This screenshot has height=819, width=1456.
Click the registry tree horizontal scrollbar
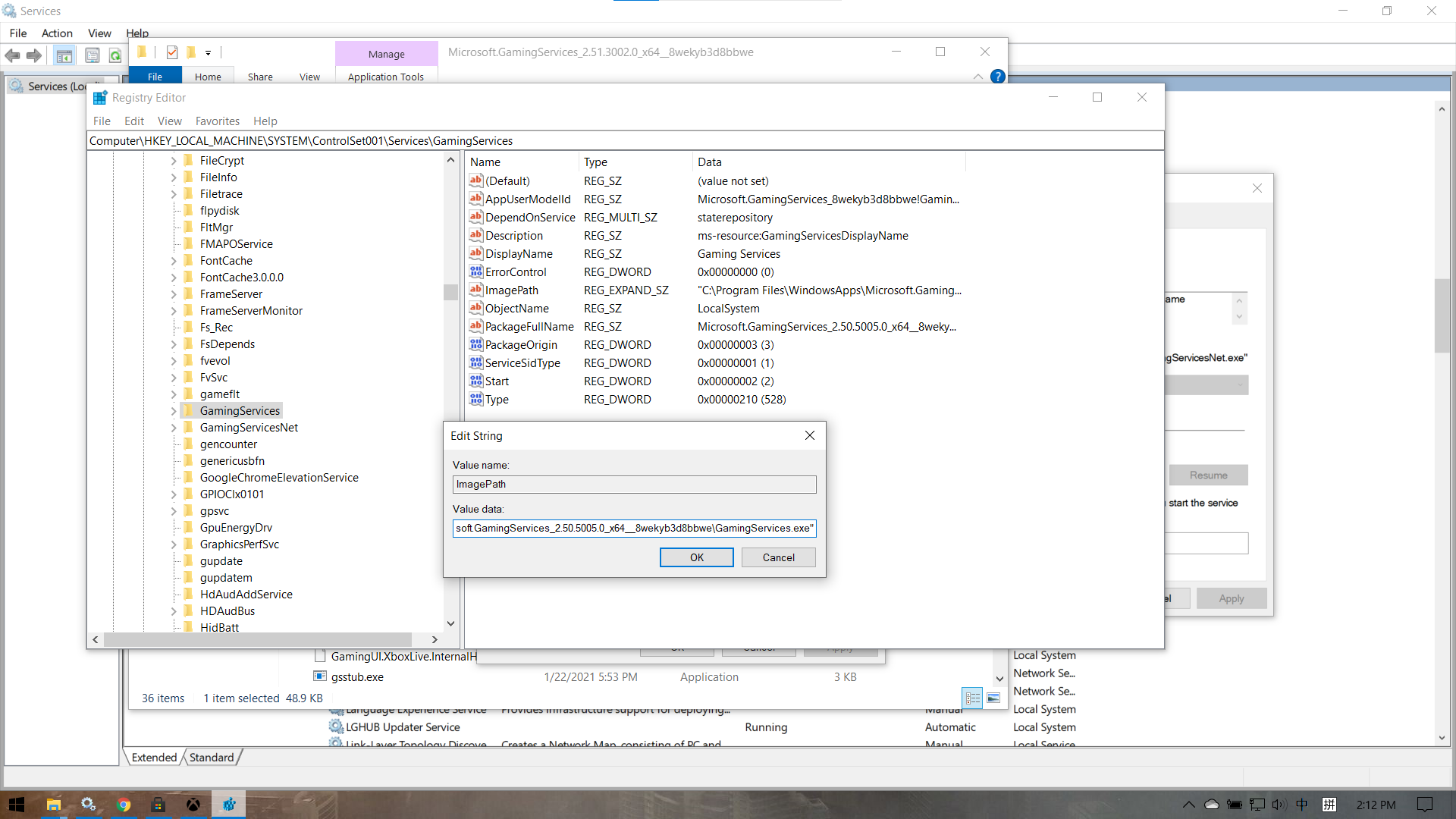[x=258, y=640]
